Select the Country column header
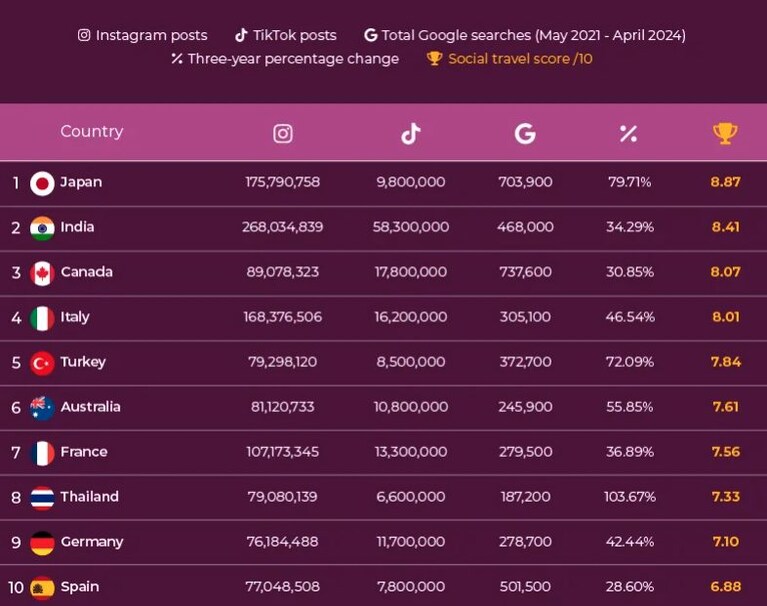The image size is (767, 606). (91, 131)
